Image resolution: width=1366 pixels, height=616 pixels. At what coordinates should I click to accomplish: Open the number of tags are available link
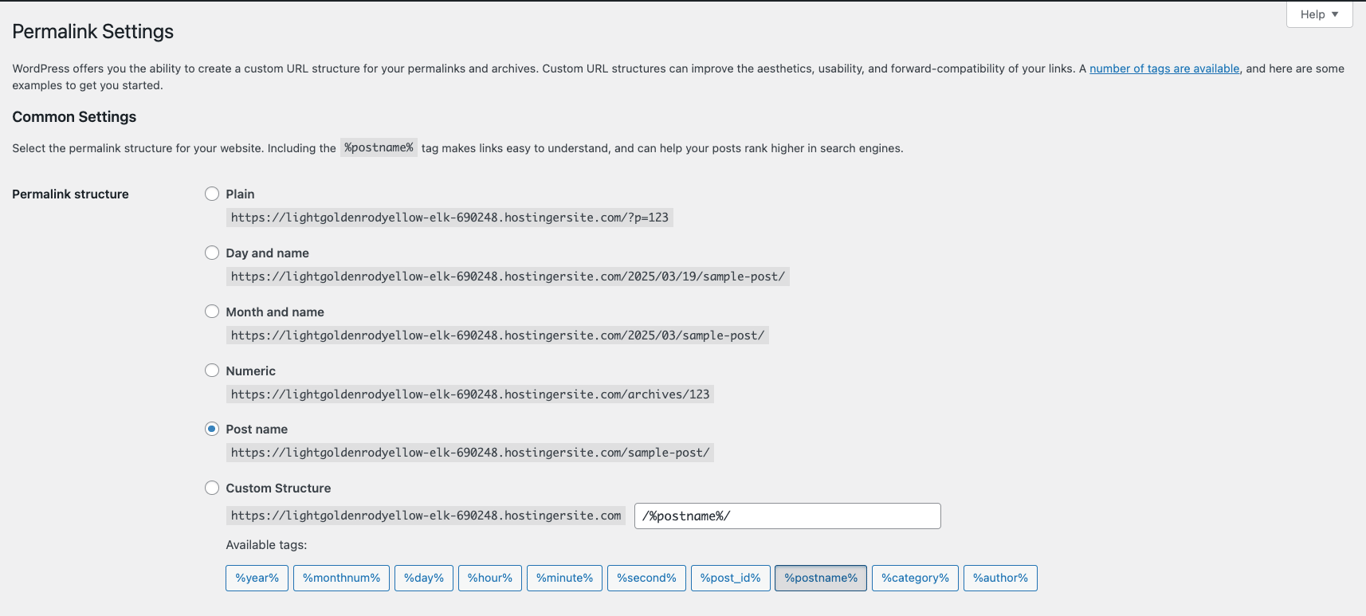coord(1163,68)
